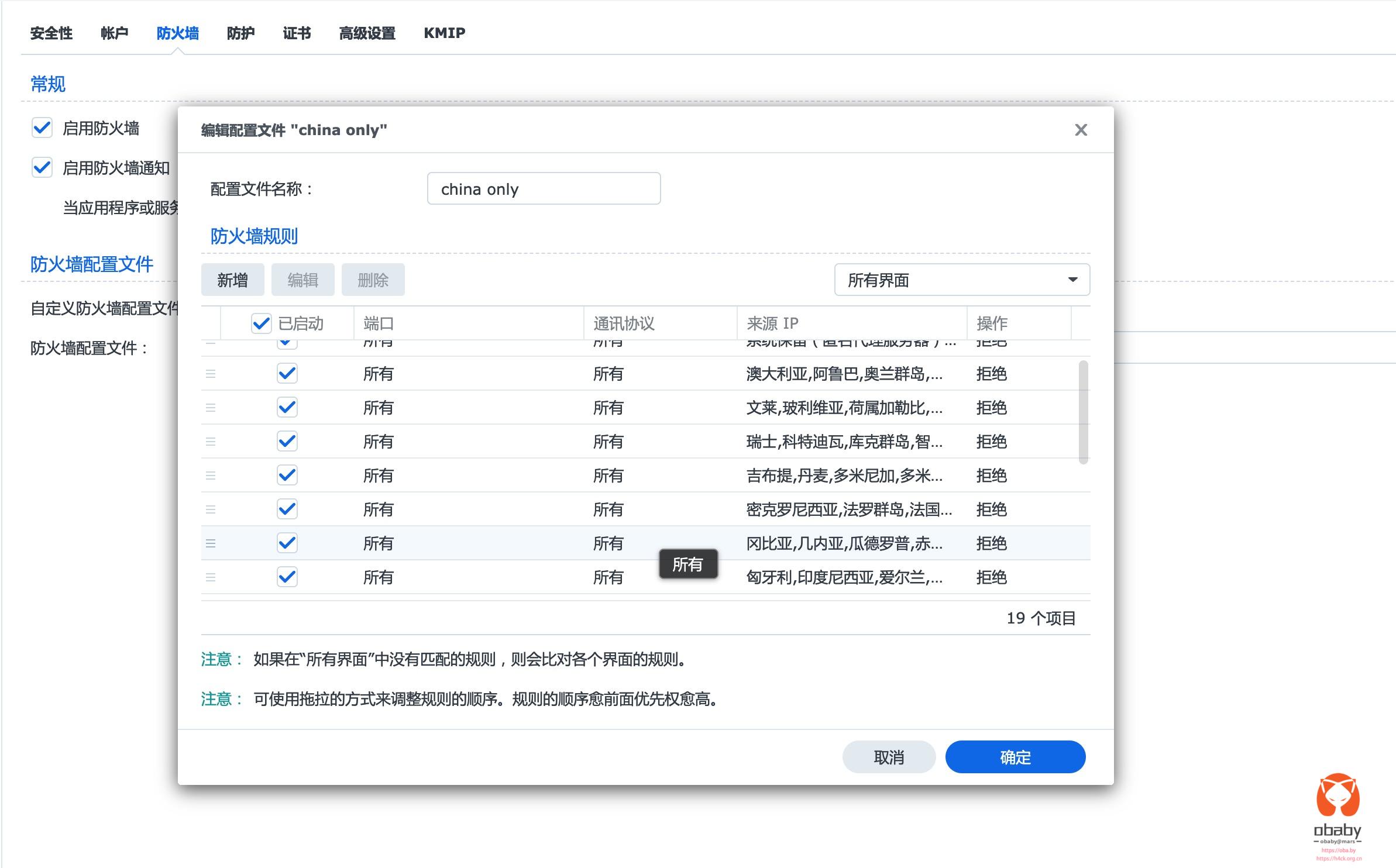Open the 高级设置 tab
Screen dimensions: 1396x868
pos(367,33)
